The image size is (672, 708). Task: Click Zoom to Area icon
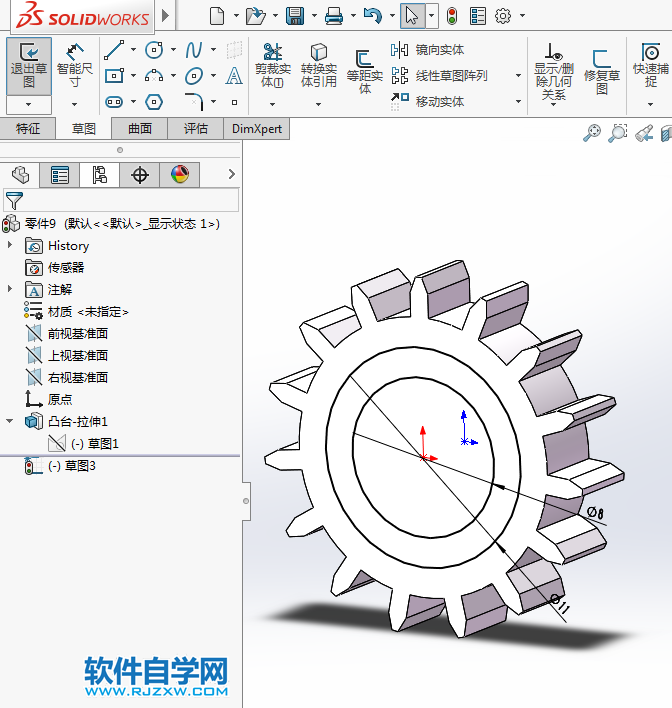tap(617, 133)
